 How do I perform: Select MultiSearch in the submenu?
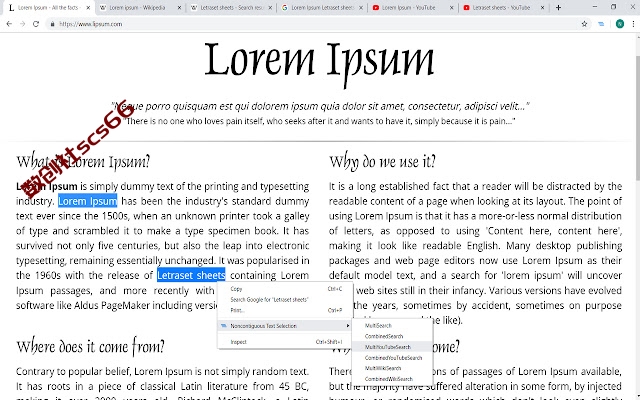pyautogui.click(x=392, y=326)
